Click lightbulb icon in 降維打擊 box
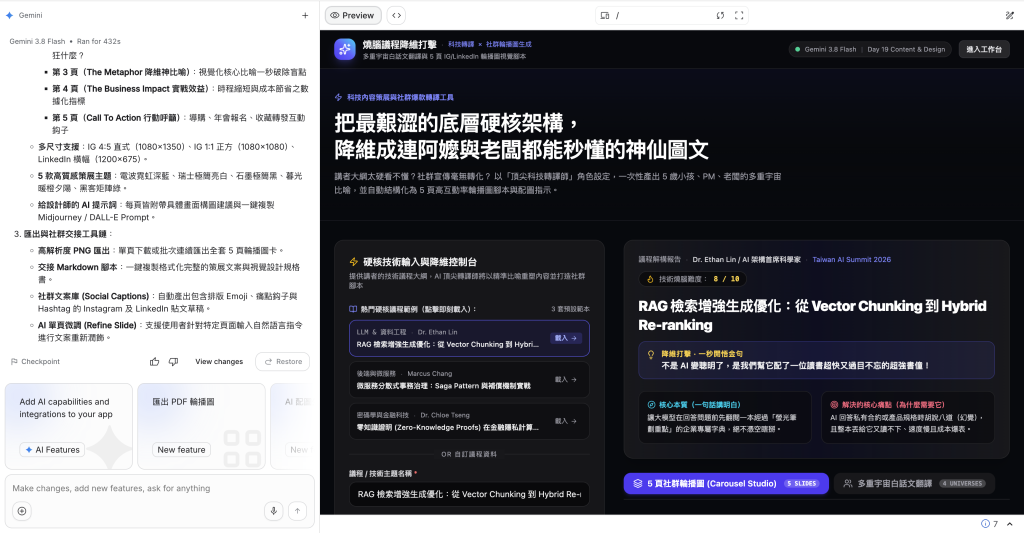This screenshot has width=1024, height=533. pos(650,354)
